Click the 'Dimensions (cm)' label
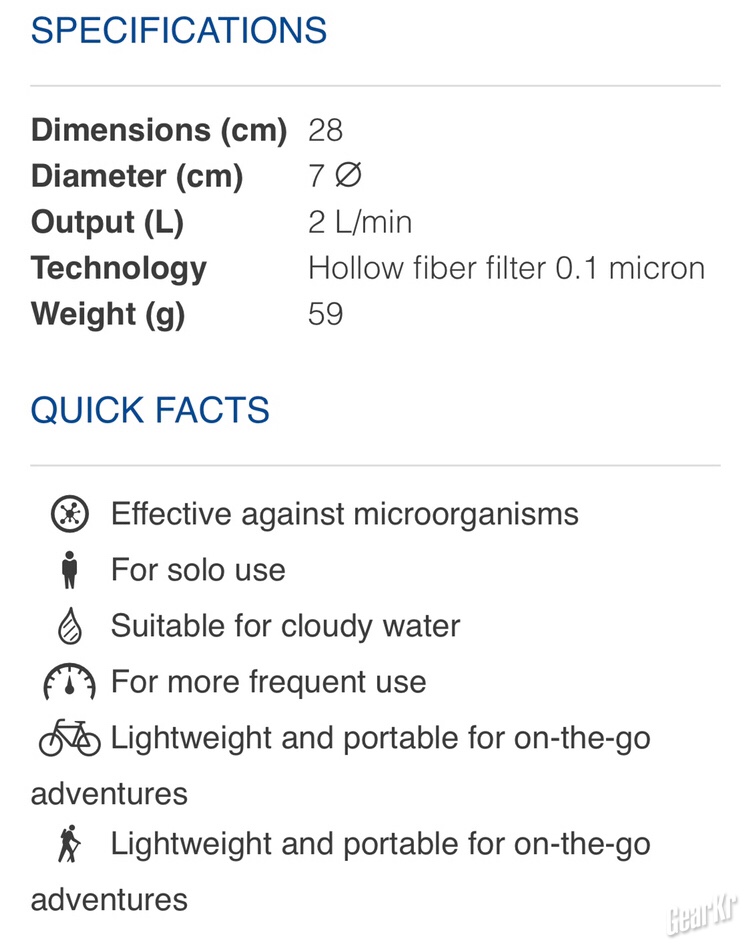This screenshot has width=750, height=950. (x=159, y=130)
